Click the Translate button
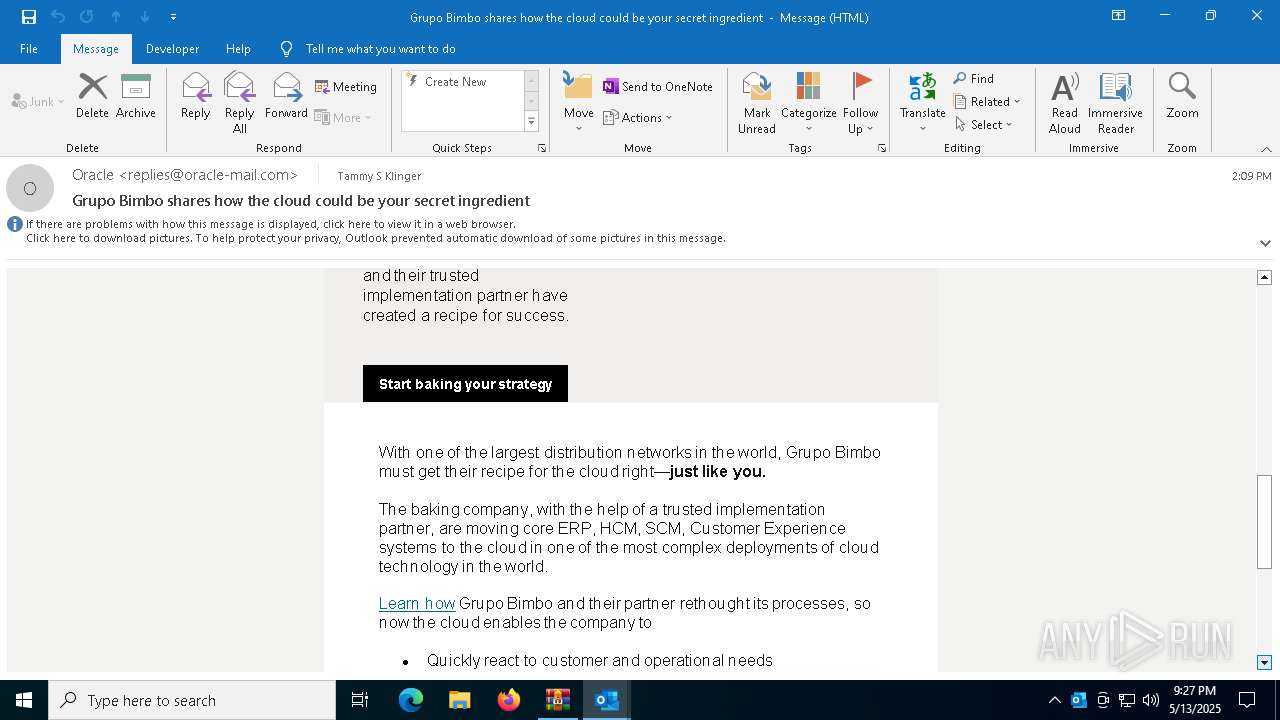The height and width of the screenshot is (720, 1280). (922, 103)
